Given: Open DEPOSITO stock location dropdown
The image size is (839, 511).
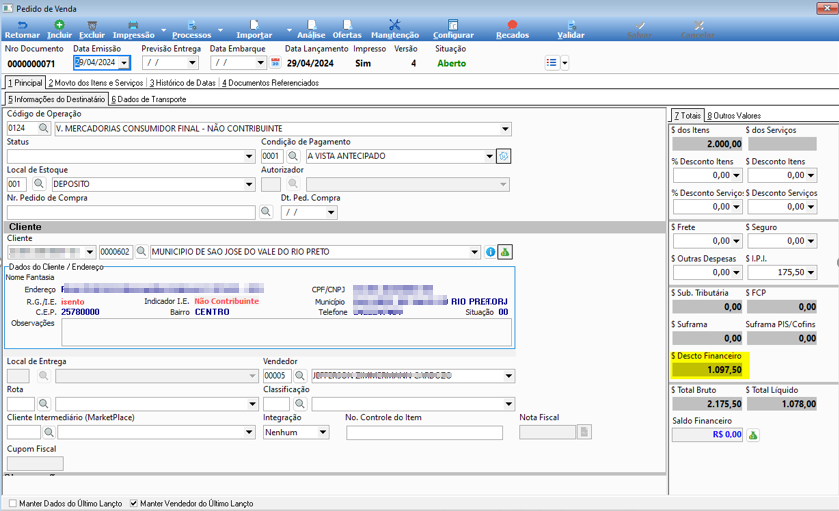Looking at the screenshot, I should pos(249,184).
